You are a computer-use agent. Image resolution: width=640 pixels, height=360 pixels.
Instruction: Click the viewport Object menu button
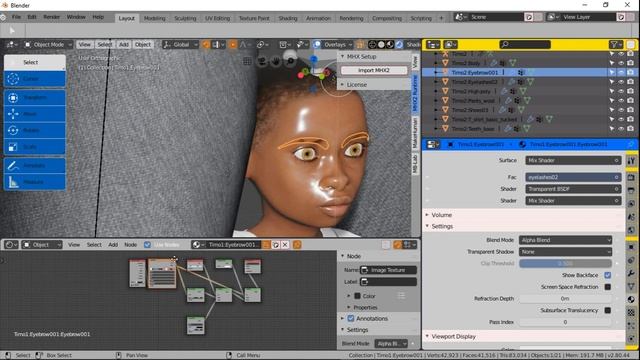tap(143, 44)
